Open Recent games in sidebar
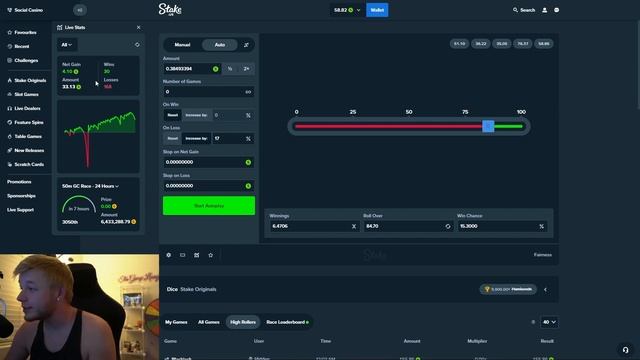Screen dimensions: 640x360 (18, 46)
